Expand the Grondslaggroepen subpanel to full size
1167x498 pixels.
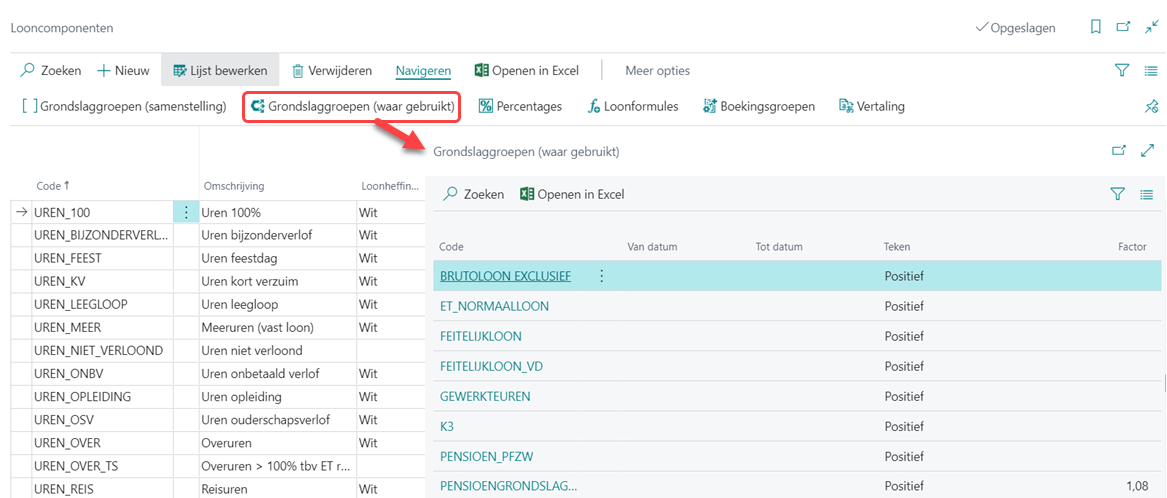click(1147, 151)
